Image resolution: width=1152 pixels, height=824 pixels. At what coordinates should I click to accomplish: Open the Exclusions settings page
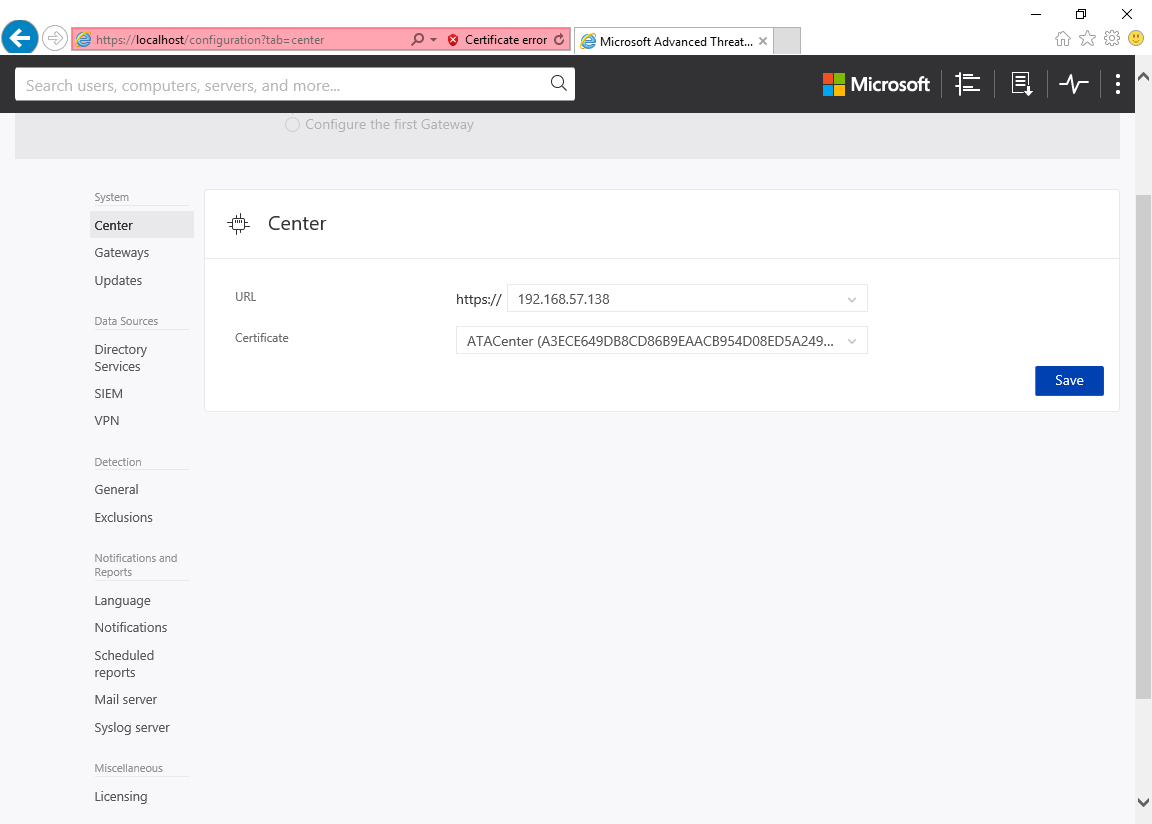[123, 518]
